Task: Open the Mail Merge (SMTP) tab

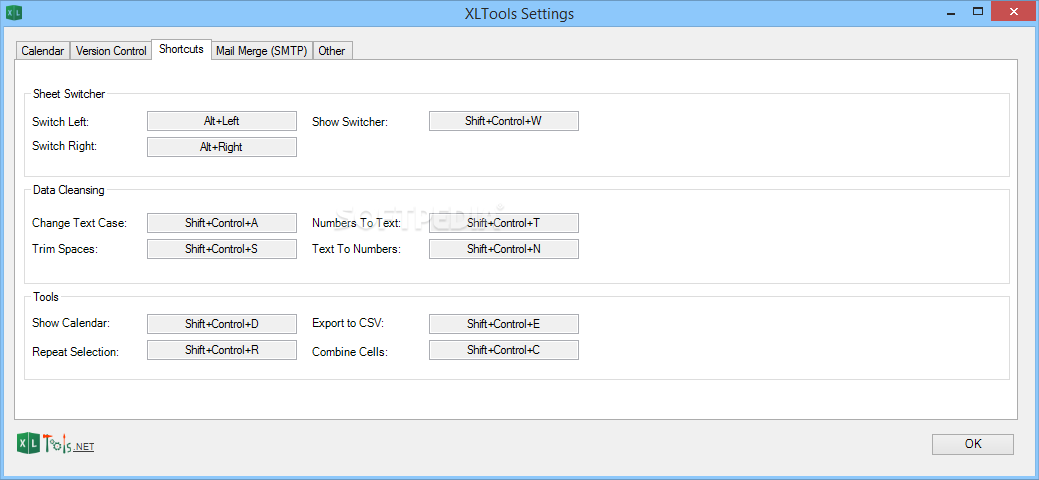Action: coord(262,50)
